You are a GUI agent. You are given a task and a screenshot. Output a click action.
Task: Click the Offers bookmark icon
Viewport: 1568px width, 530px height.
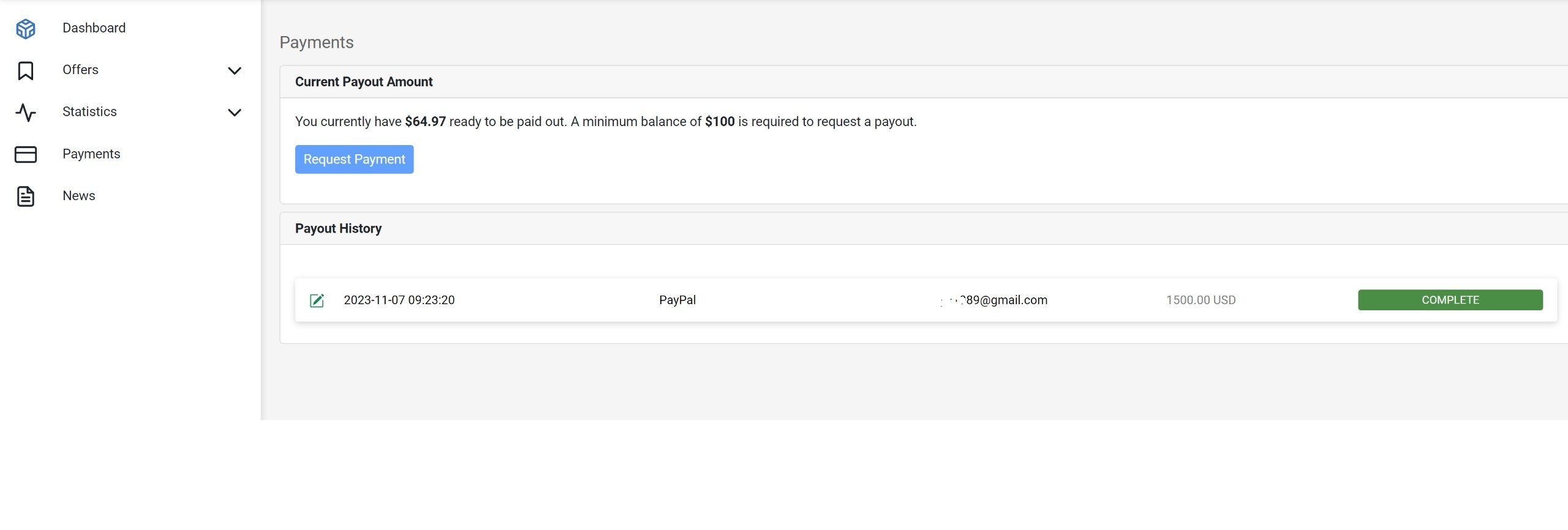[x=26, y=70]
